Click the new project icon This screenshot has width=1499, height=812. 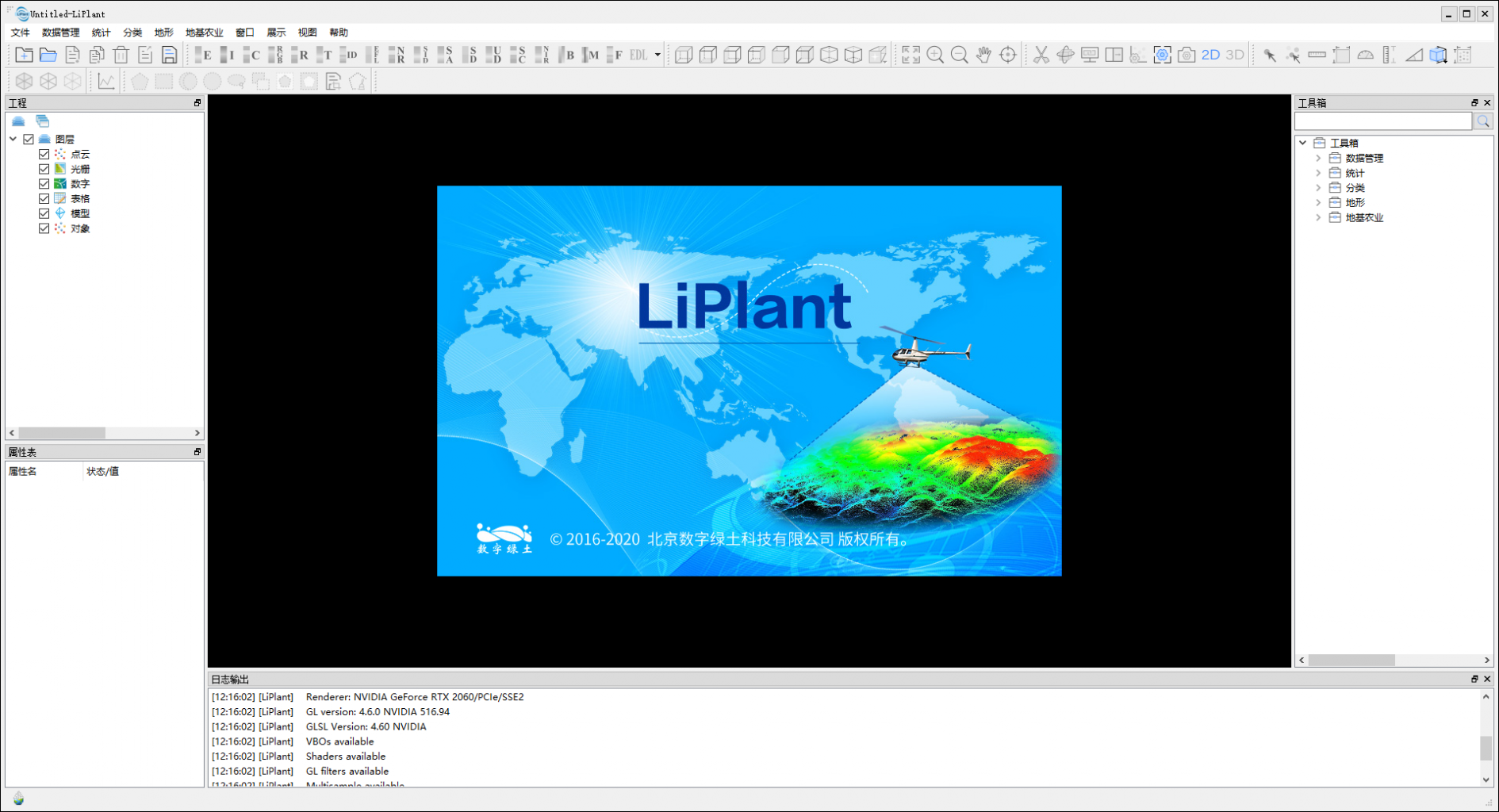[24, 55]
